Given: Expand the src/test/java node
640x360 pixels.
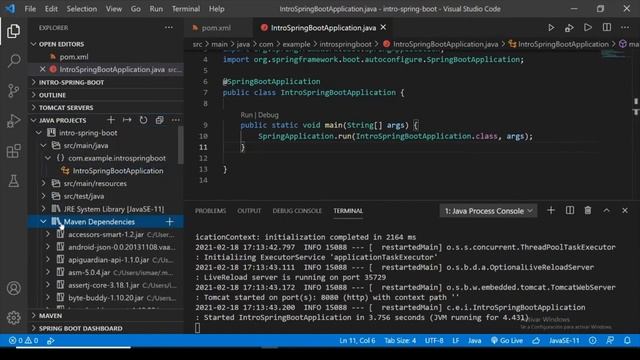Looking at the screenshot, I should point(44,196).
